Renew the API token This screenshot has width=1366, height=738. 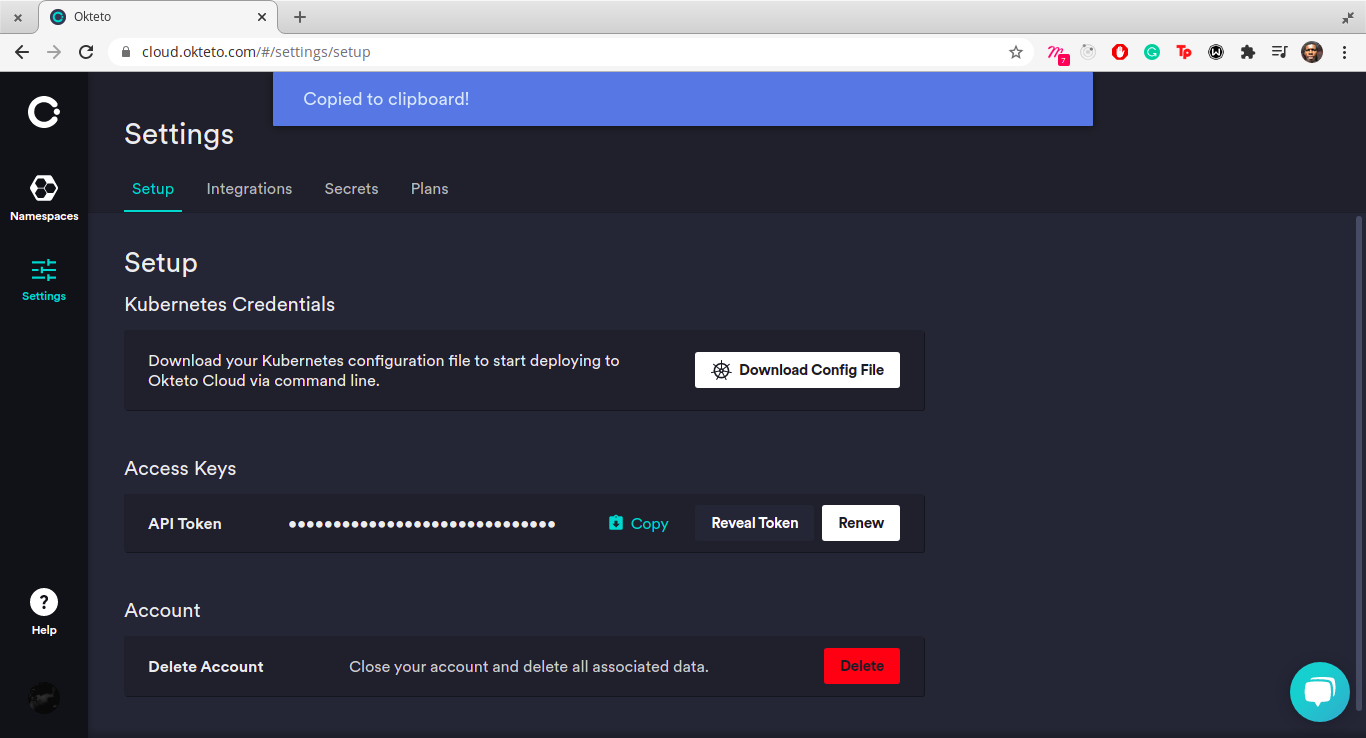(861, 523)
